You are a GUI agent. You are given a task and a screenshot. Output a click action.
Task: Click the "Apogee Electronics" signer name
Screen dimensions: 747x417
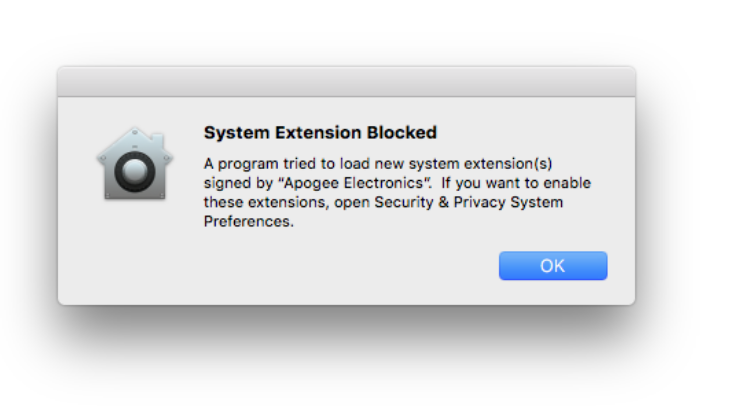pyautogui.click(x=355, y=183)
